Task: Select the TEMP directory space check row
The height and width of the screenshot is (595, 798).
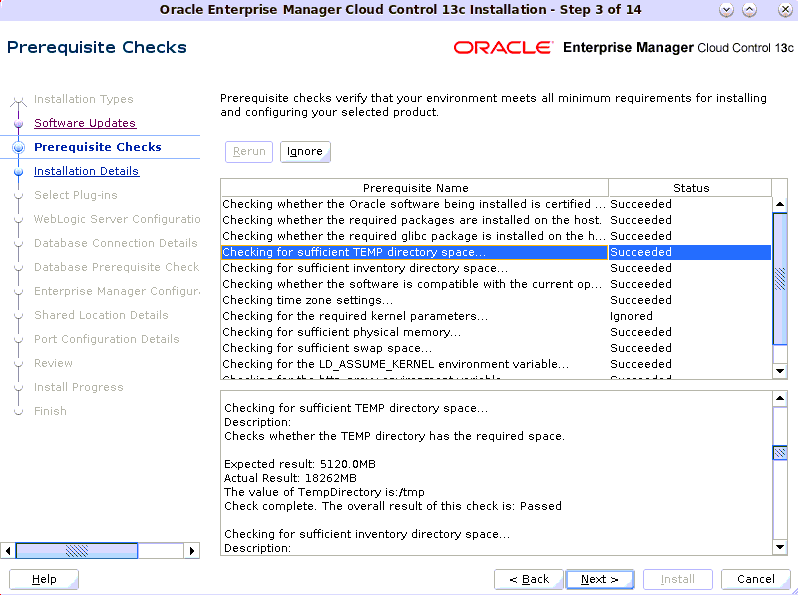Action: [x=496, y=252]
